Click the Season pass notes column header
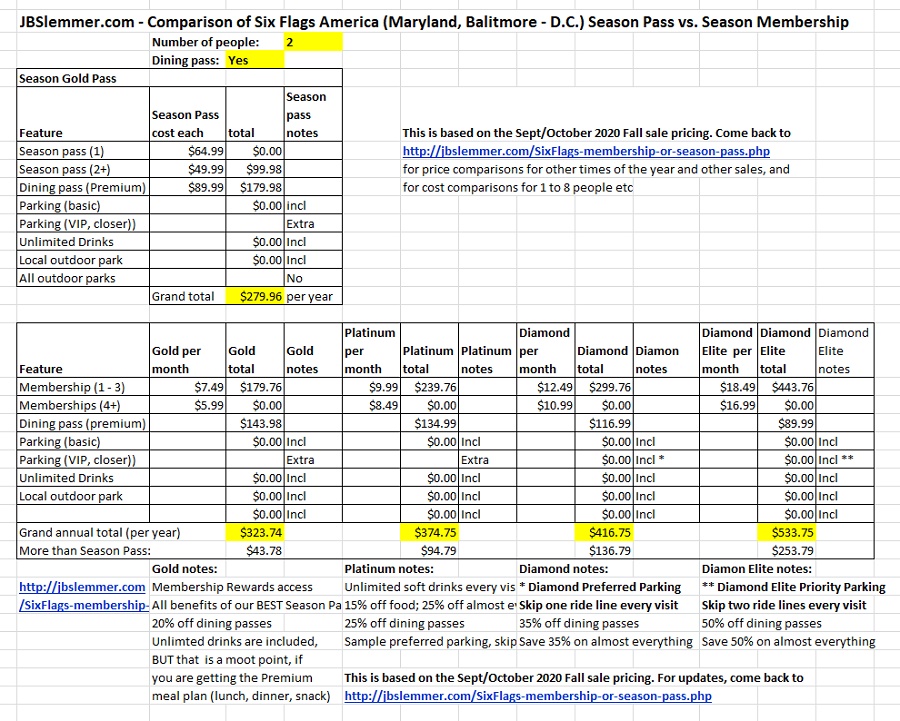This screenshot has height=721, width=900. click(x=313, y=115)
